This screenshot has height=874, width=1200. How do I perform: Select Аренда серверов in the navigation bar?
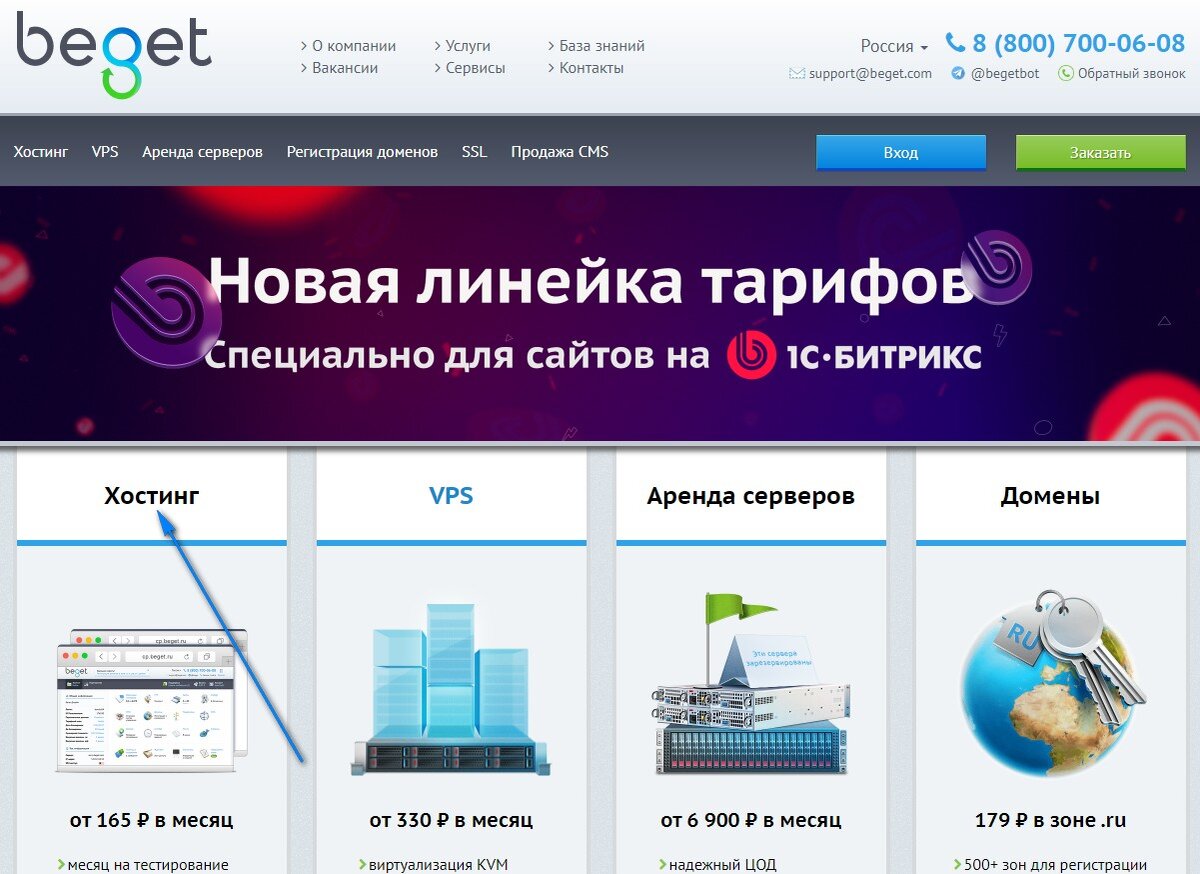coord(202,152)
